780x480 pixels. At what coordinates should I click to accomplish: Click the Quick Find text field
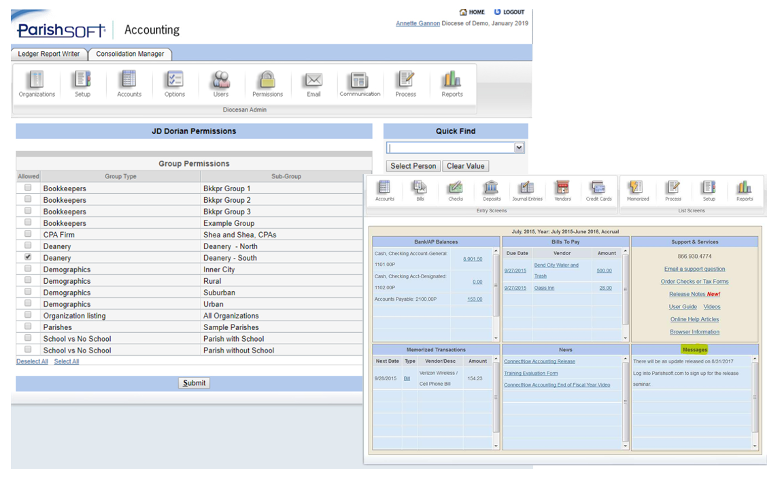(x=450, y=148)
